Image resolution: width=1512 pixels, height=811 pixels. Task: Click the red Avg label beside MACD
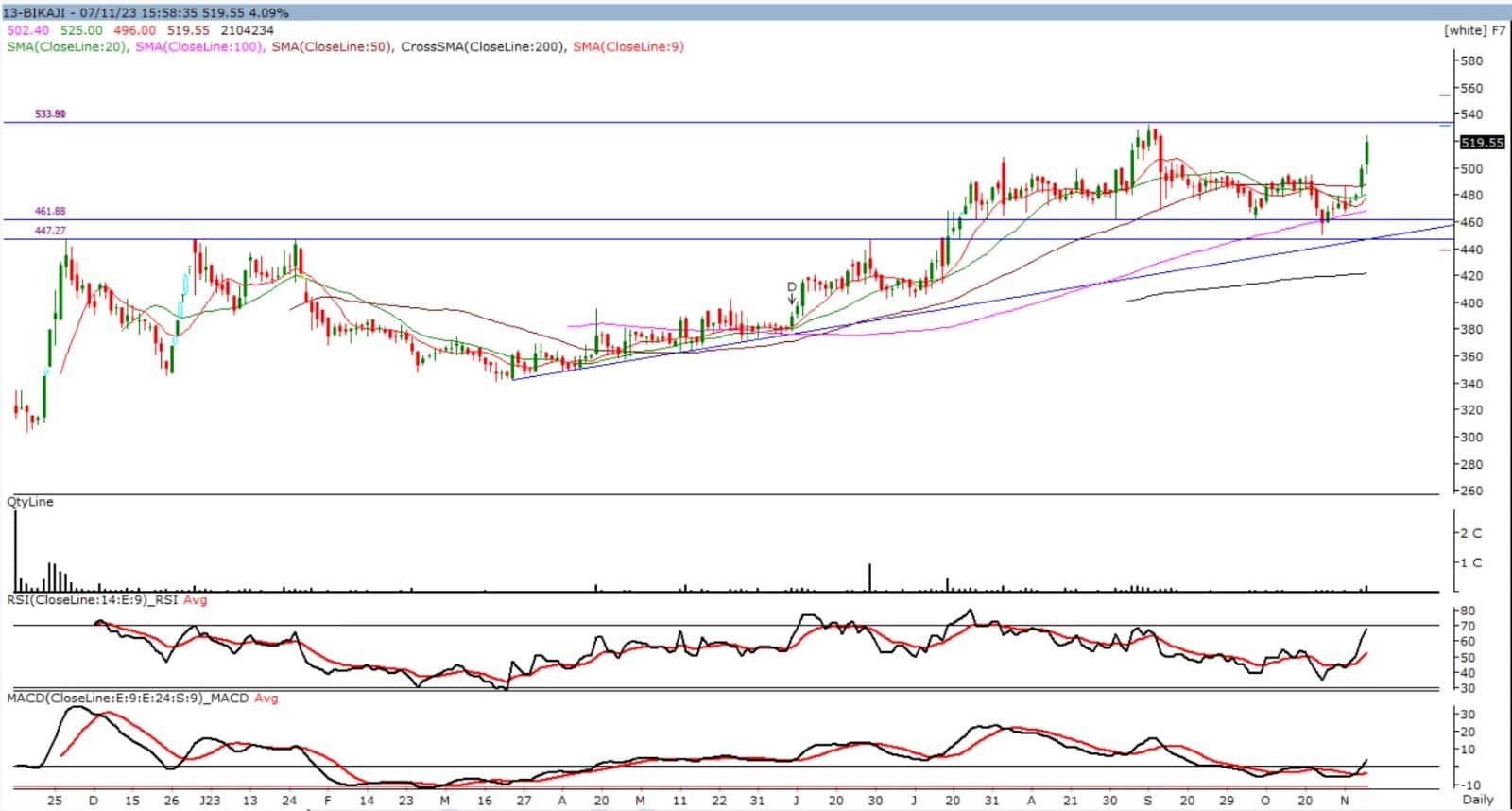pyautogui.click(x=266, y=699)
